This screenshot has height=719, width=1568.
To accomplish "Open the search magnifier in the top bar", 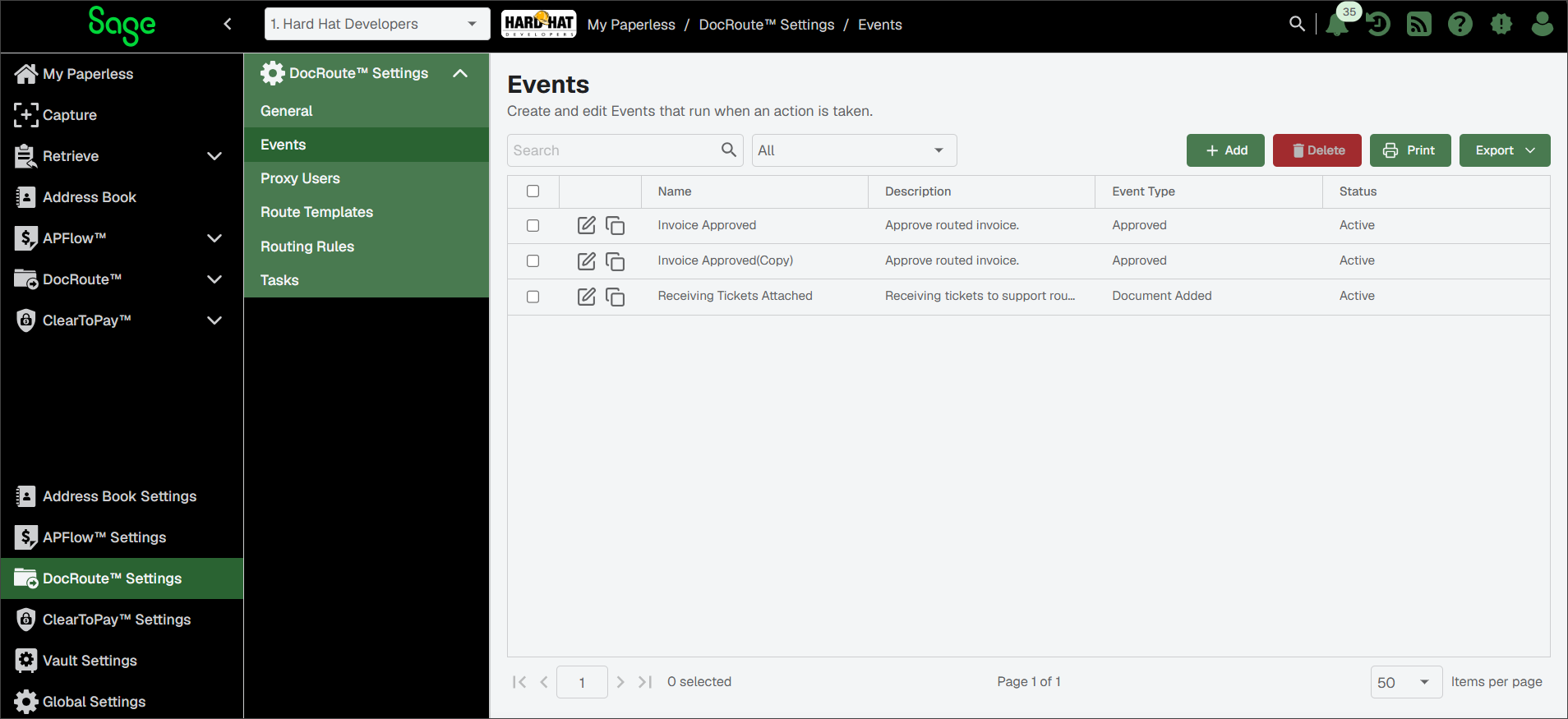I will 1297,24.
